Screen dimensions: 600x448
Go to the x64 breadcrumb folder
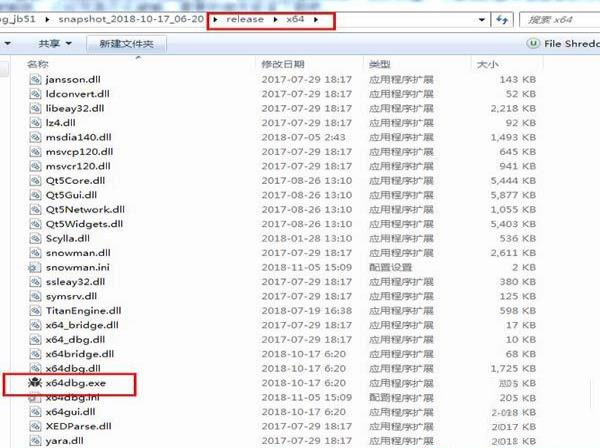(295, 20)
